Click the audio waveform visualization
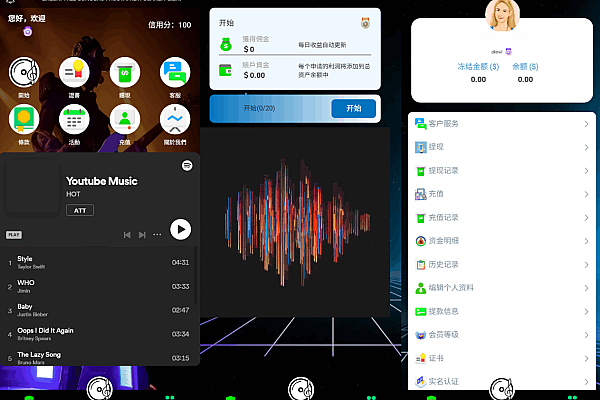600x400 pixels. point(297,222)
